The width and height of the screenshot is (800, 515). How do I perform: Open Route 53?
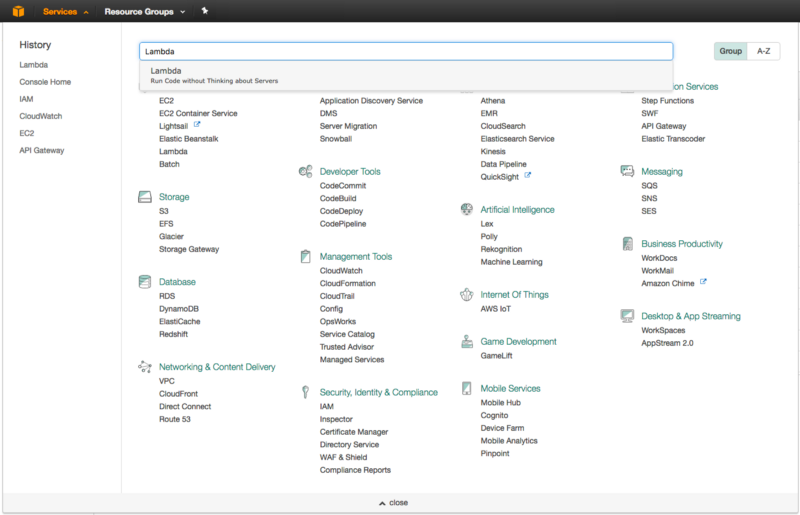click(x=174, y=420)
